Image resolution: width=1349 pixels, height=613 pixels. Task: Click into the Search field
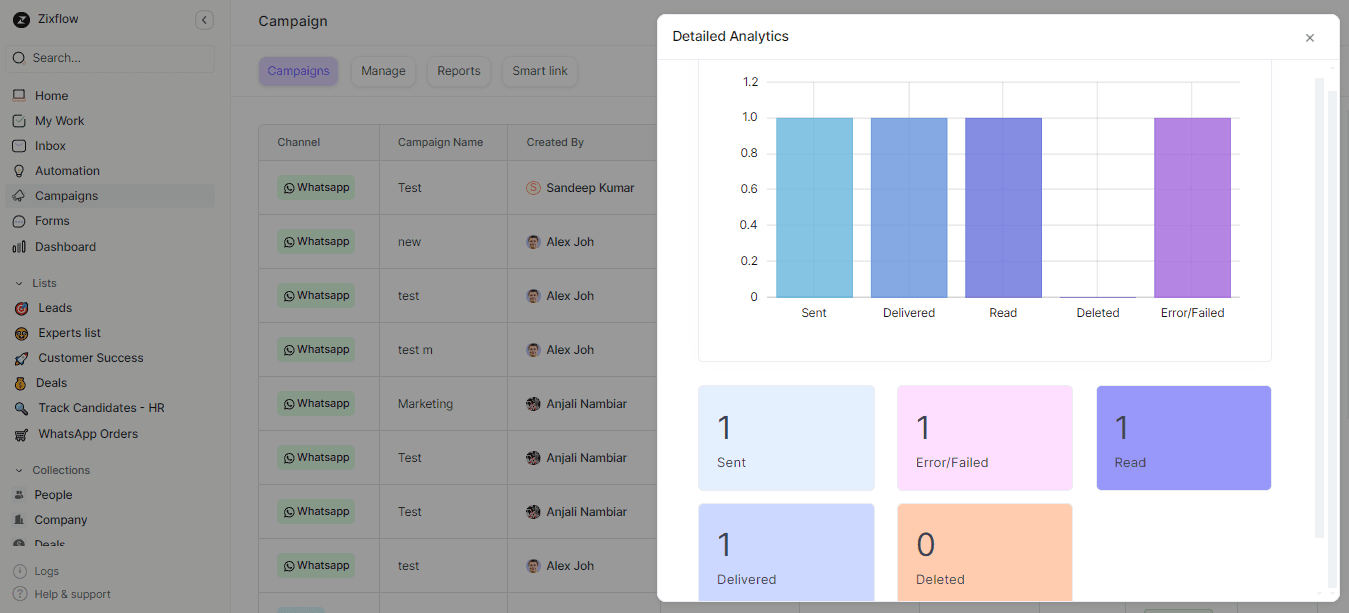click(x=110, y=58)
